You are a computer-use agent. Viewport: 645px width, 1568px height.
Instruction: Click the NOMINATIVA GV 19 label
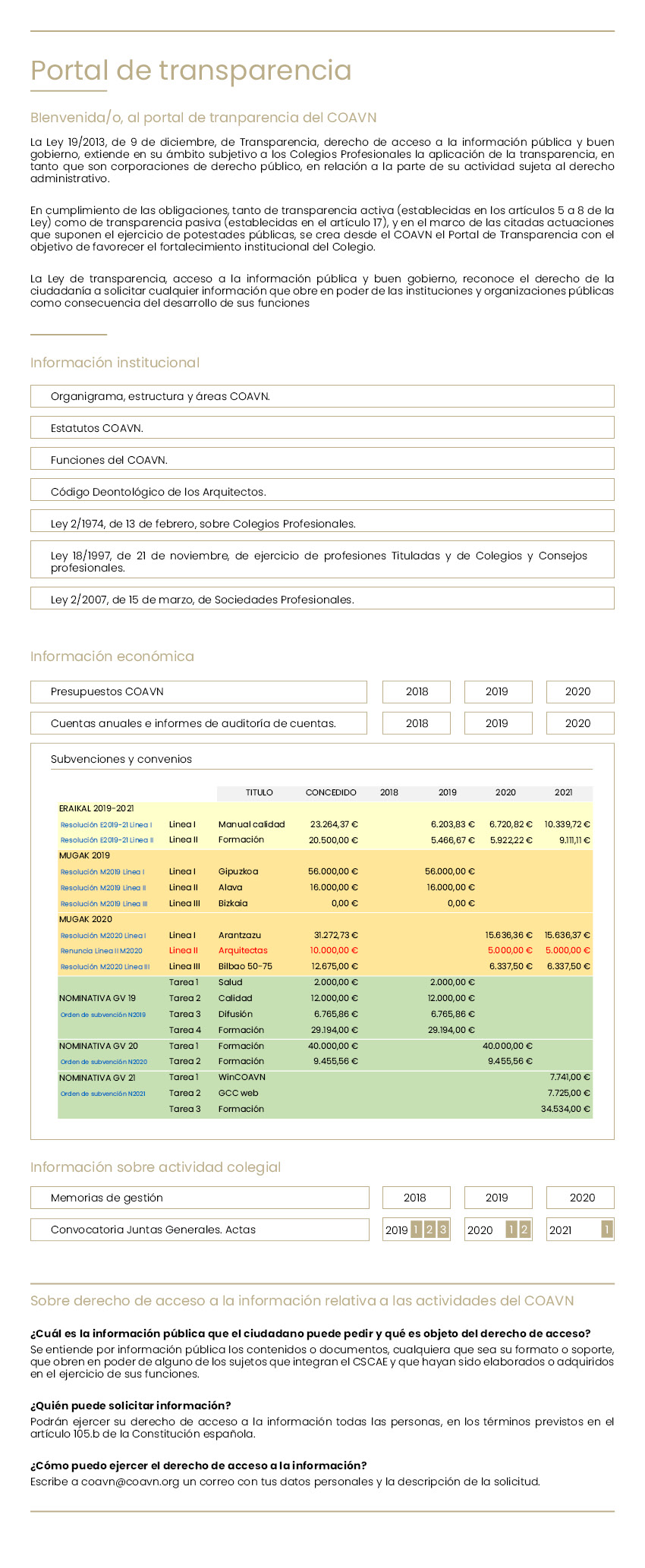[98, 998]
